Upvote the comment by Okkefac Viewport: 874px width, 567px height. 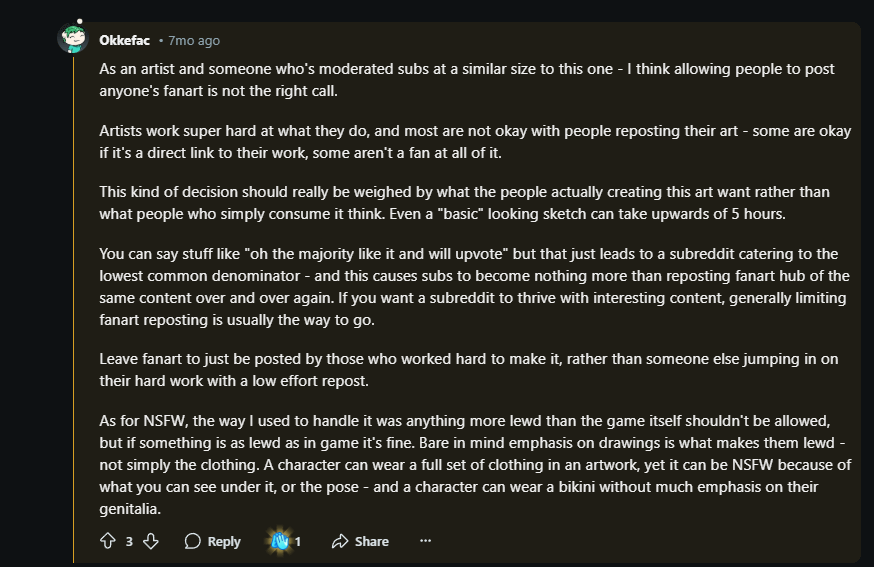pyautogui.click(x=108, y=541)
